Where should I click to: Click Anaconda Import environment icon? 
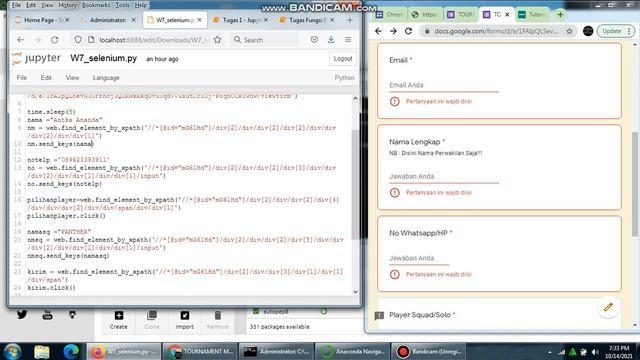point(184,320)
